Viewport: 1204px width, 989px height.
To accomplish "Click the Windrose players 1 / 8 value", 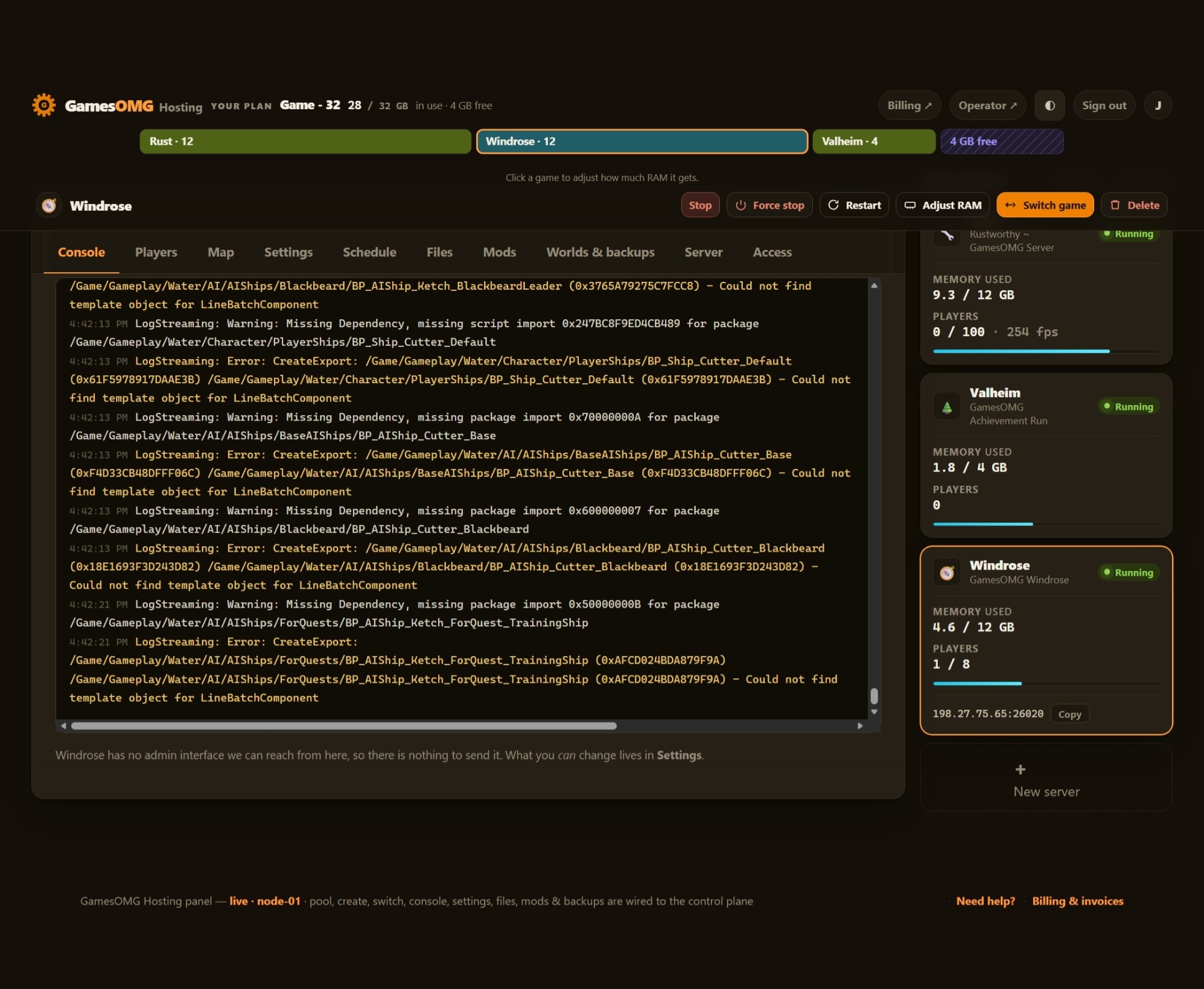I will click(x=951, y=664).
